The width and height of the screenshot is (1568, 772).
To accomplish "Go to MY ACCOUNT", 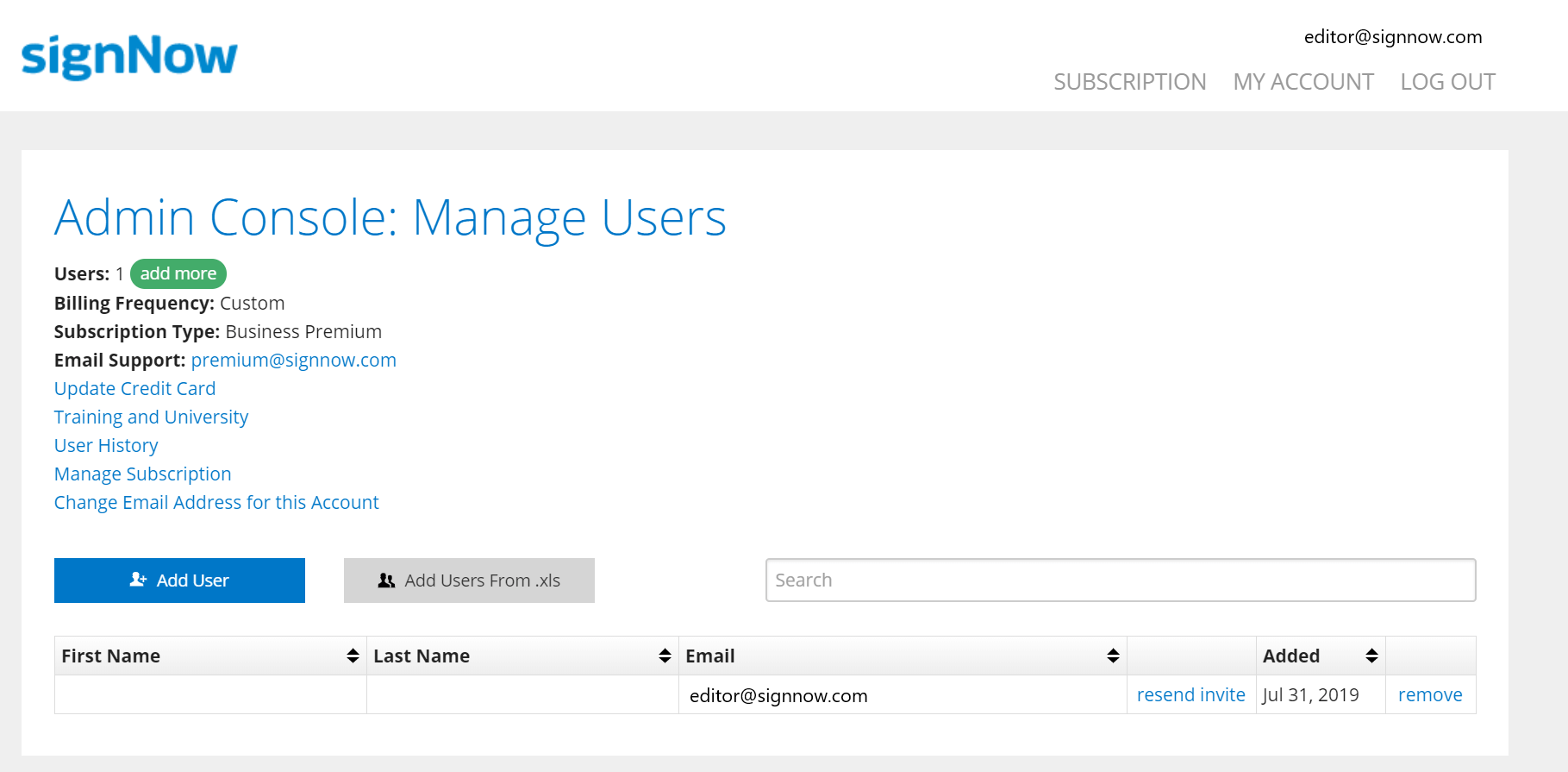I will click(x=1303, y=82).
